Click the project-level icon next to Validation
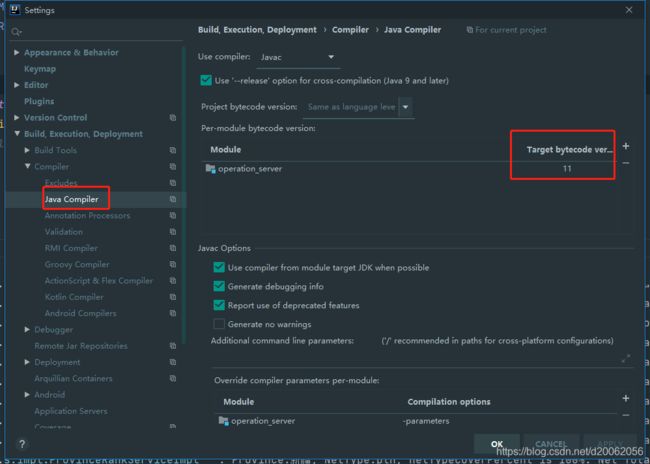Screen dimensions: 650x464 click(x=173, y=231)
